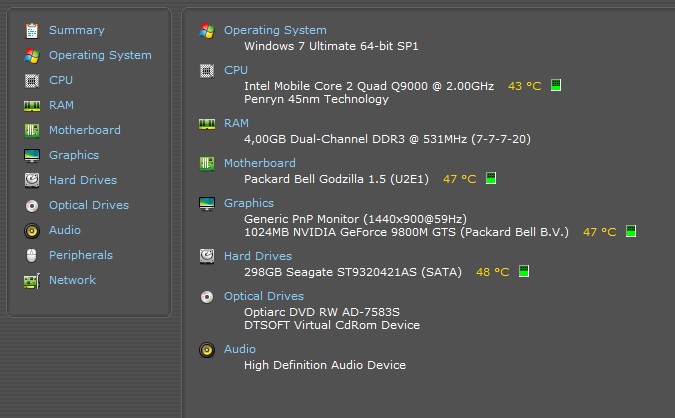Click the Graphics monitor icon in main panel
The image size is (675, 418).
pos(207,204)
